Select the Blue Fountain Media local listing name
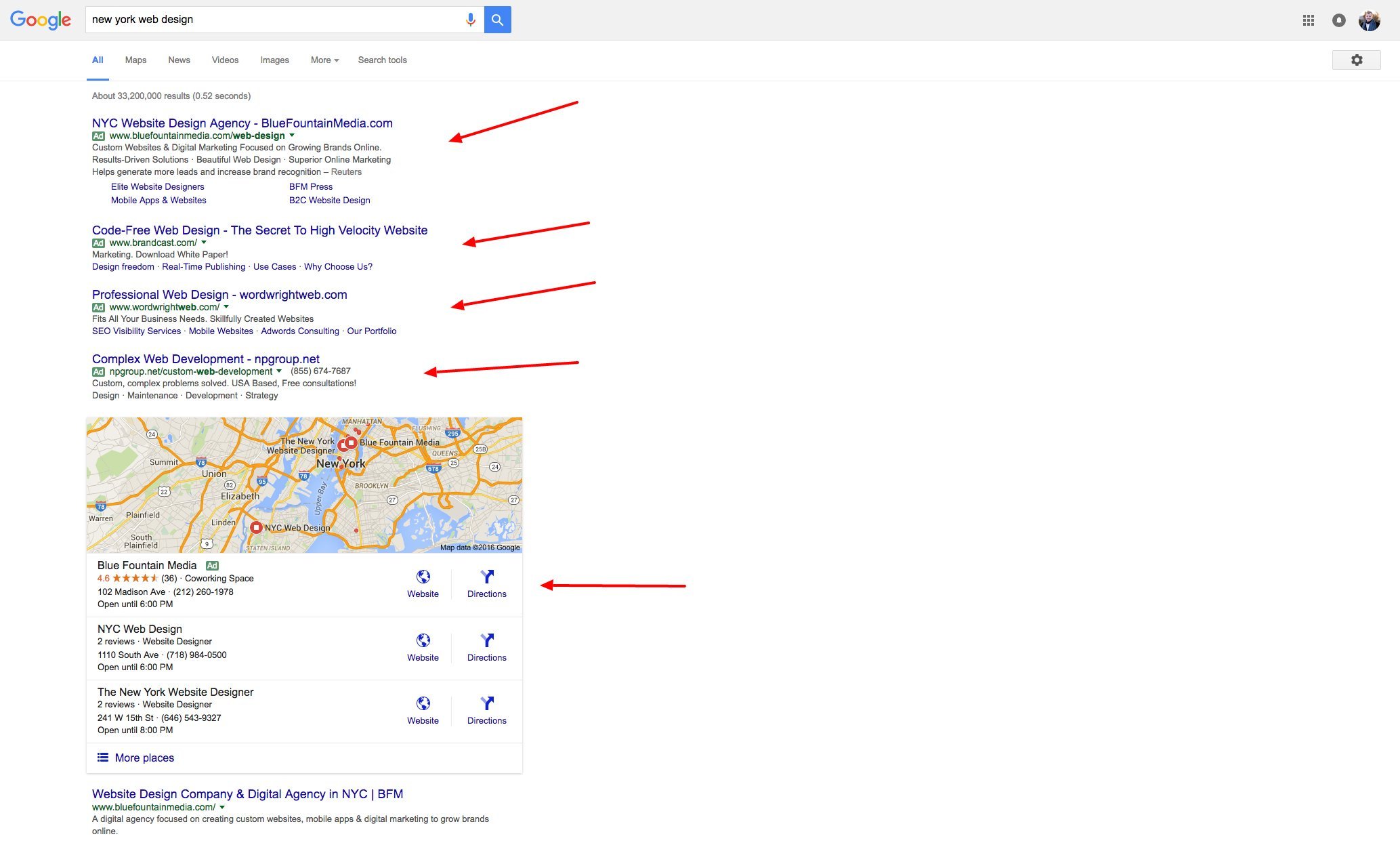The image size is (1400, 847). (x=147, y=566)
